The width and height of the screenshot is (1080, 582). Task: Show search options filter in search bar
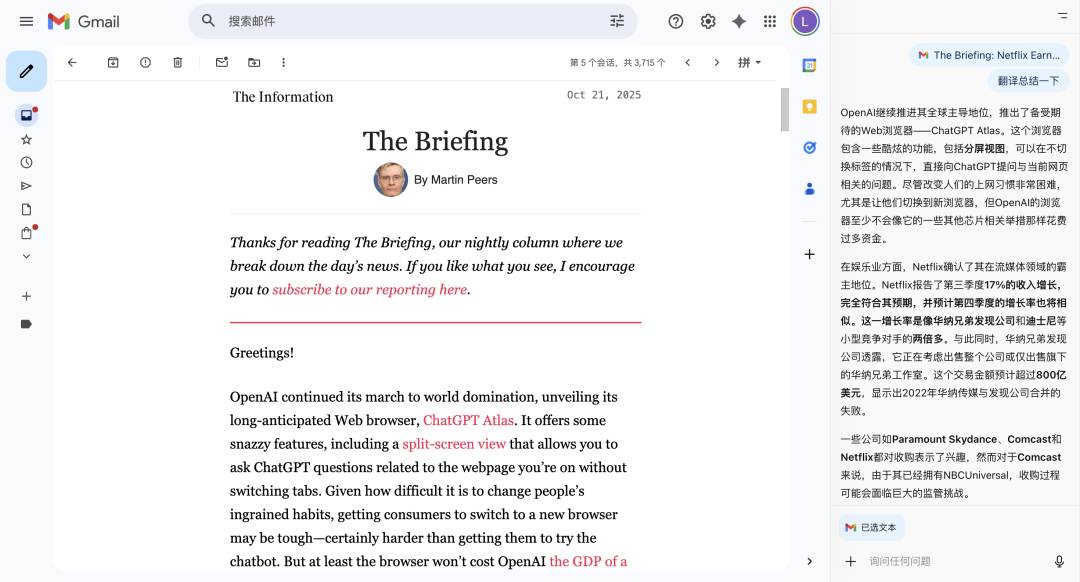(617, 21)
